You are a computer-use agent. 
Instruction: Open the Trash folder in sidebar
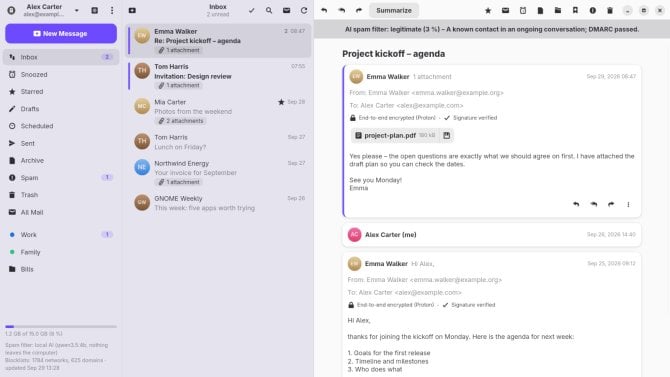pos(61,195)
